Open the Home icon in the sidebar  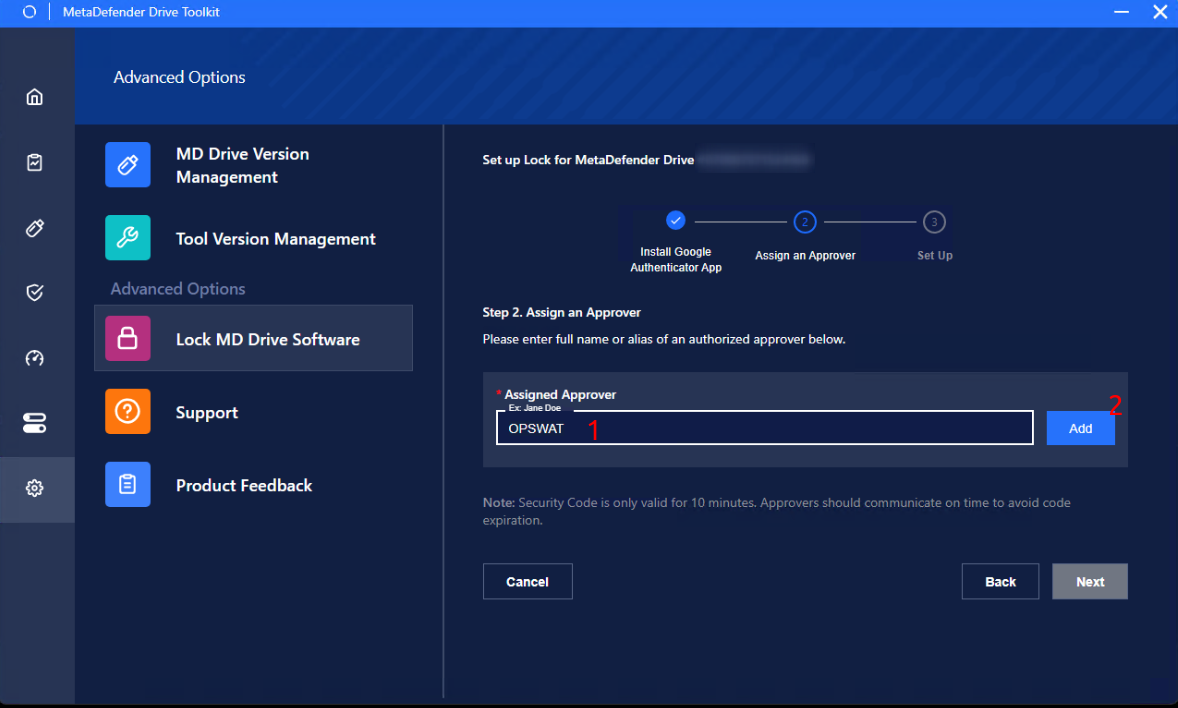(x=35, y=97)
